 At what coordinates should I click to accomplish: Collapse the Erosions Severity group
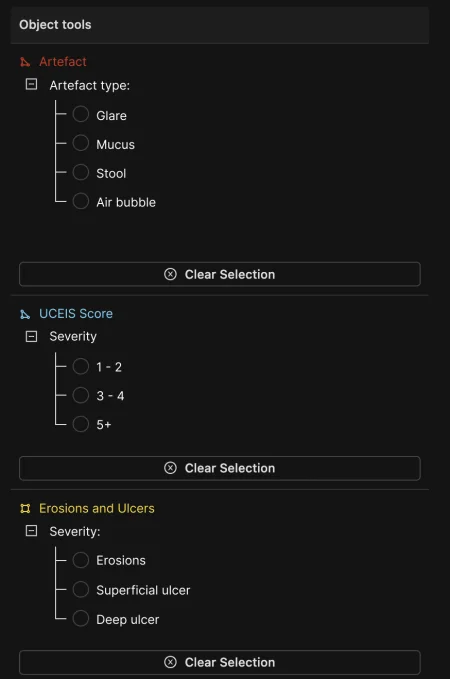coord(31,530)
